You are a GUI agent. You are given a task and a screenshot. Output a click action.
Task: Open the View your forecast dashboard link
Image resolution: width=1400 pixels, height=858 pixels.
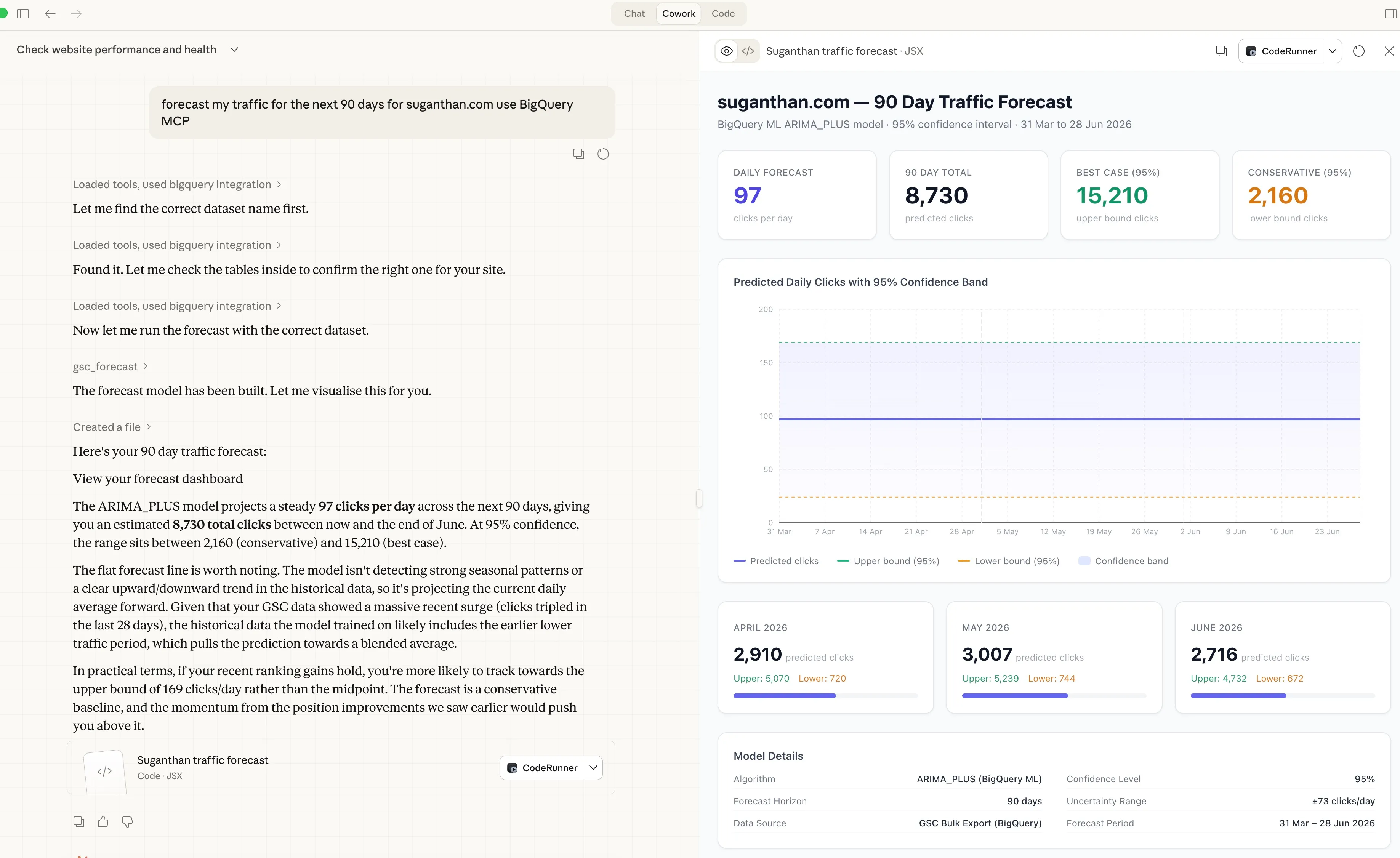click(157, 479)
